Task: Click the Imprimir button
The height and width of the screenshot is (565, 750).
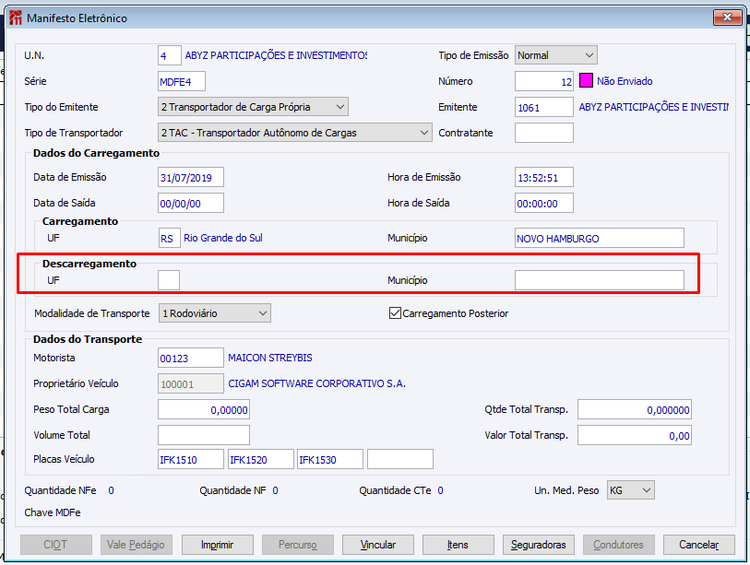Action: pyautogui.click(x=217, y=545)
